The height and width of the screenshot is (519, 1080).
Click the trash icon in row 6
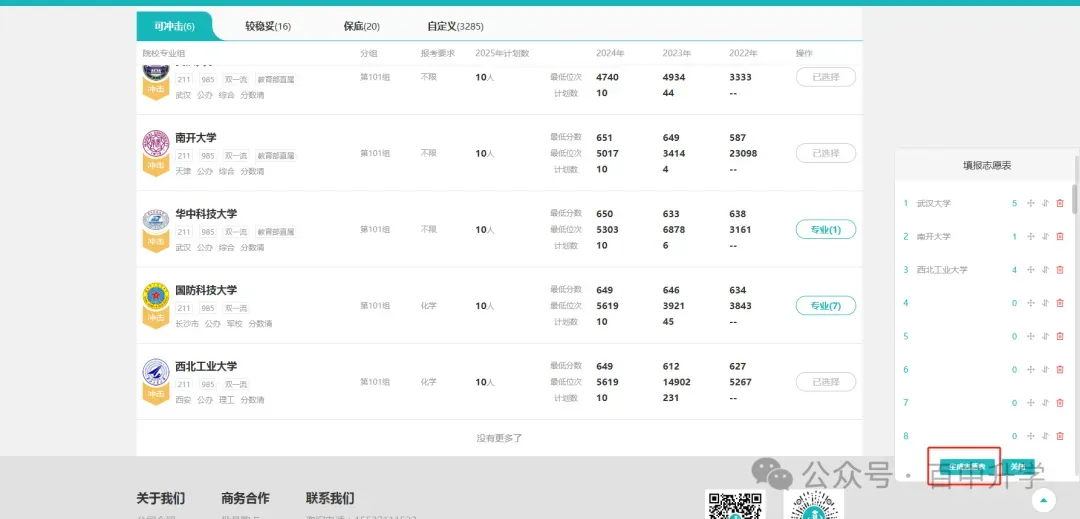coord(1059,370)
